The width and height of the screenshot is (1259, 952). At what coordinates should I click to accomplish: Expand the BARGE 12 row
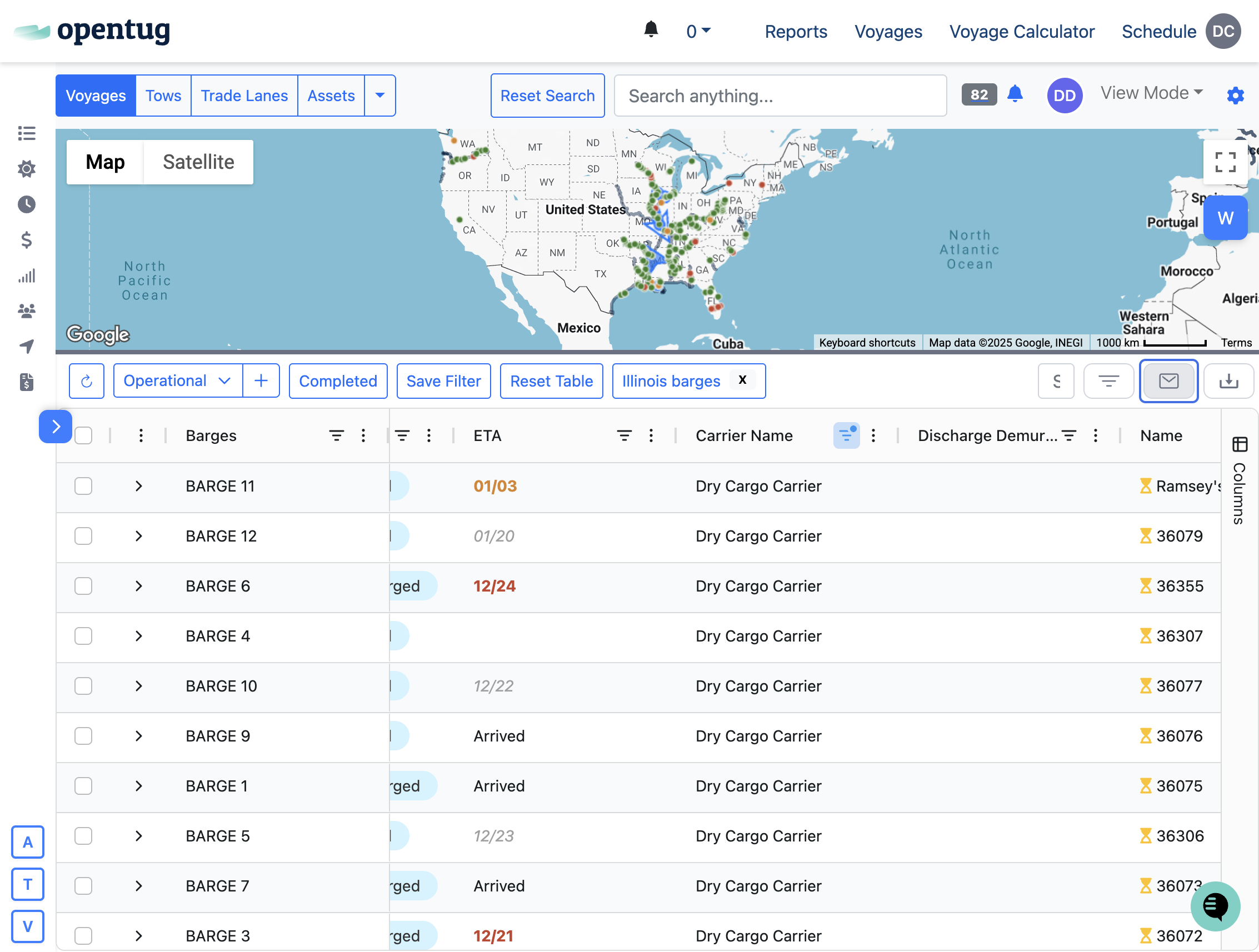(138, 536)
